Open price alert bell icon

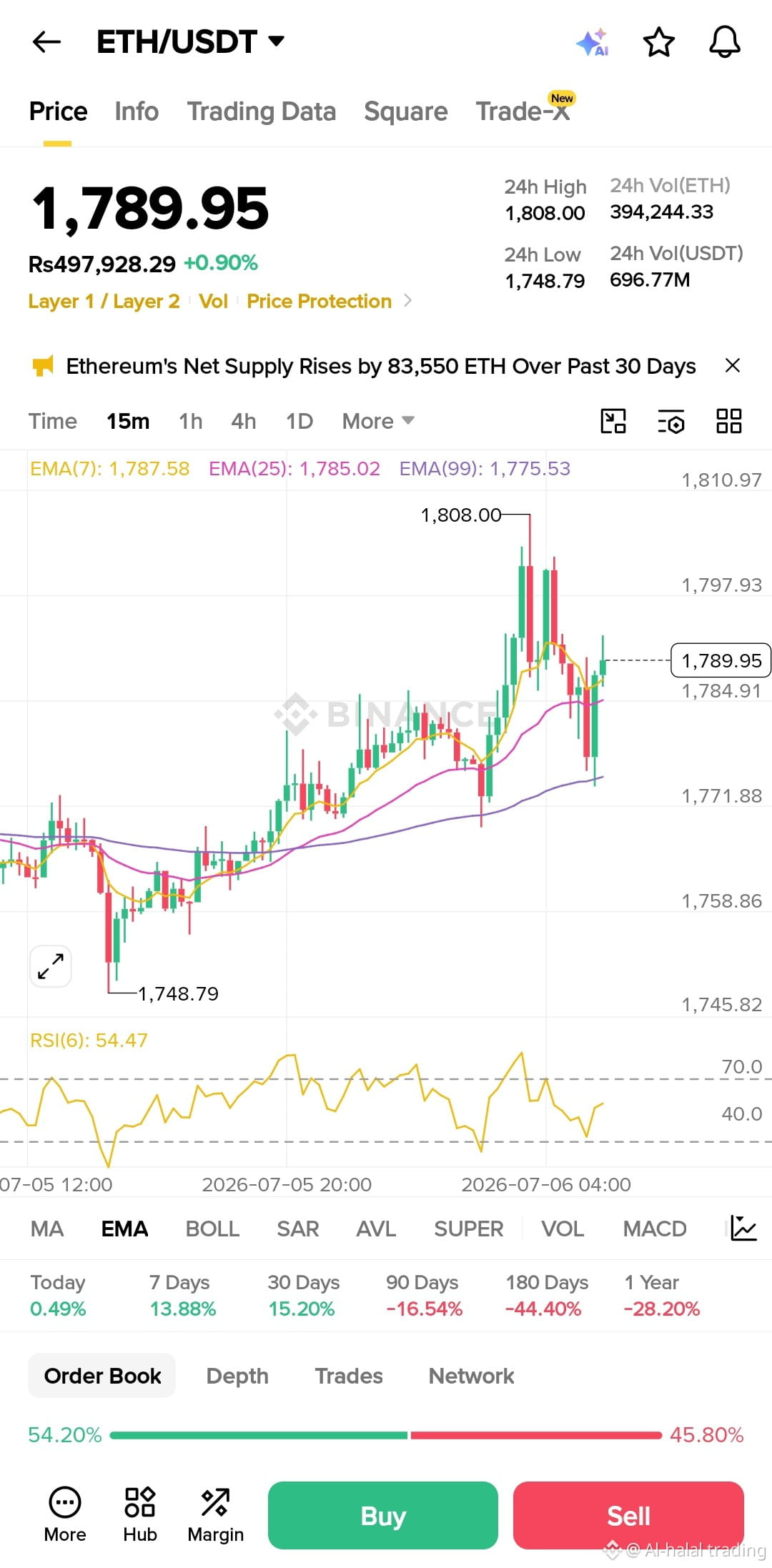(x=724, y=42)
